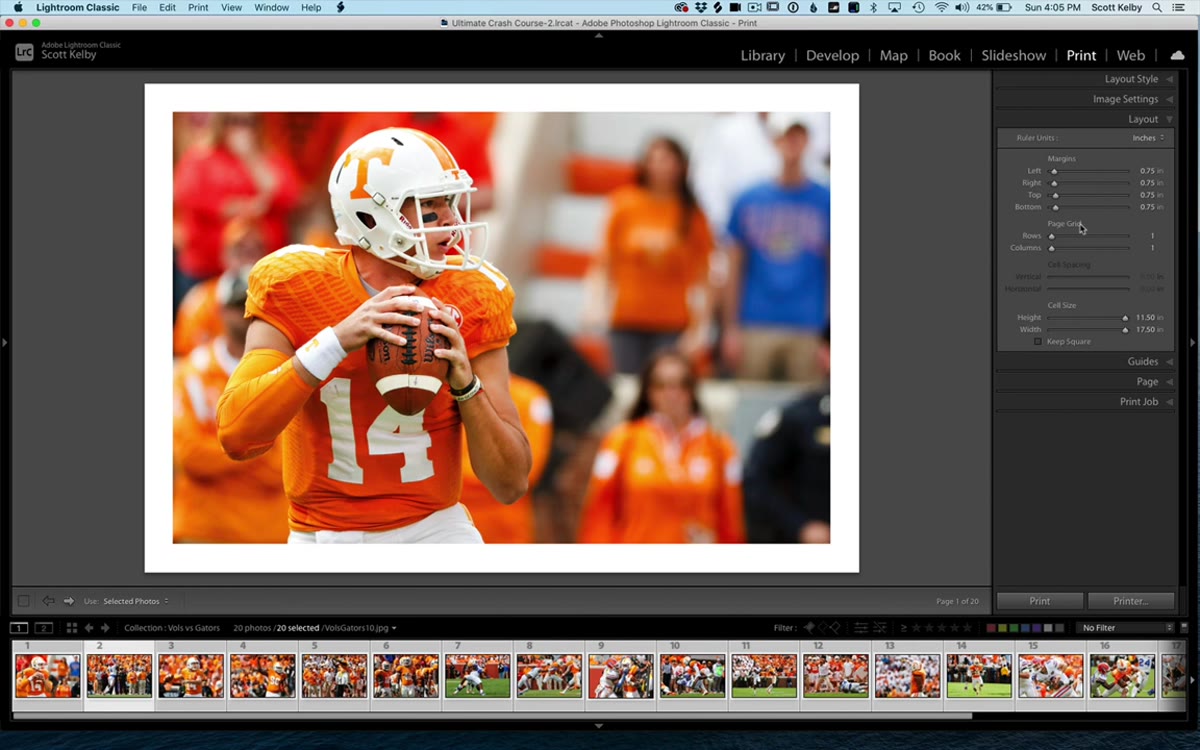1200x750 pixels.
Task: Switch to the Library module
Action: coord(763,55)
